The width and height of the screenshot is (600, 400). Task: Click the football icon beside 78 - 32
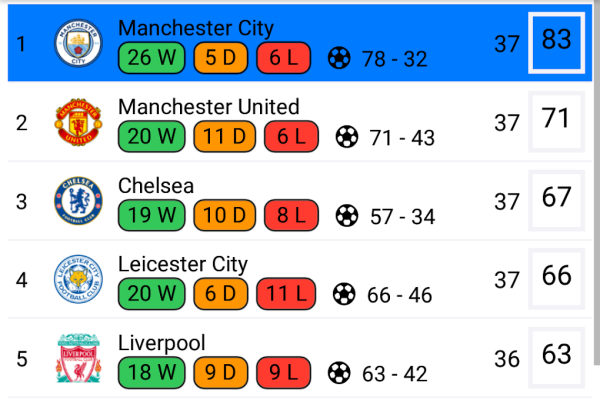340,58
